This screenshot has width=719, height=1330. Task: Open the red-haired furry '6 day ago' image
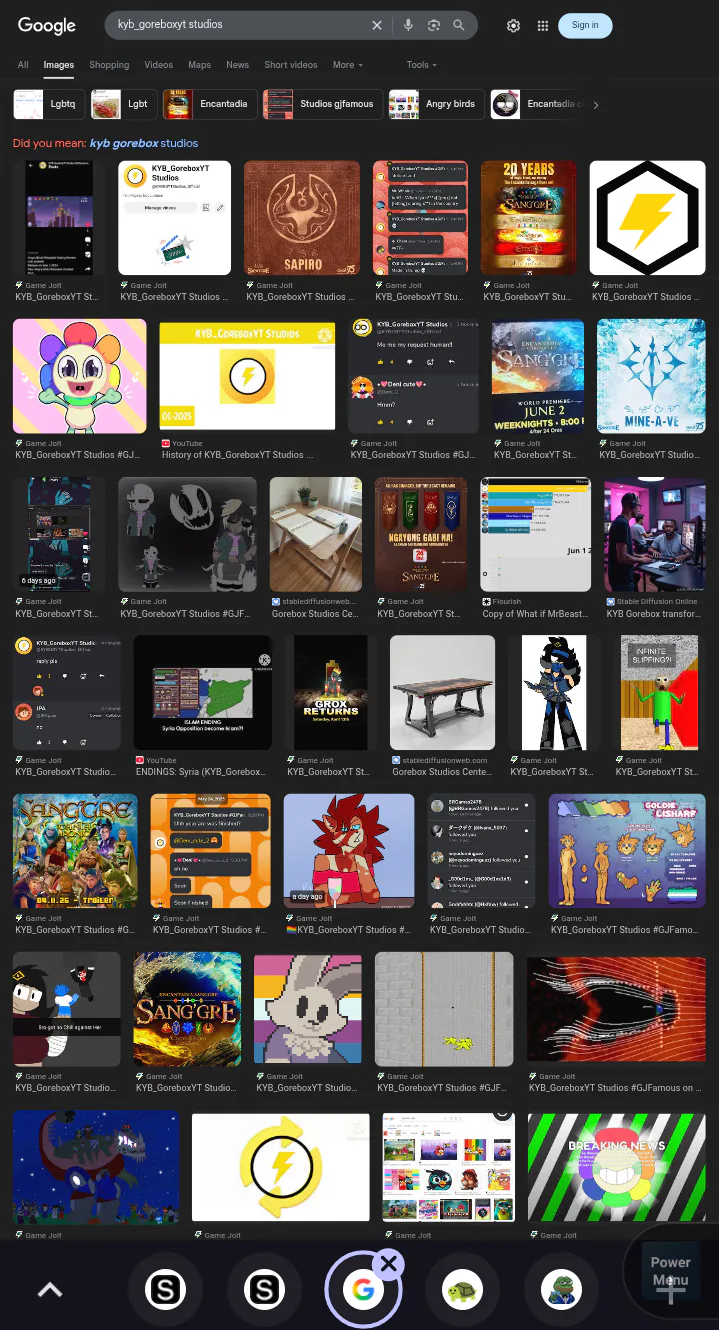349,851
